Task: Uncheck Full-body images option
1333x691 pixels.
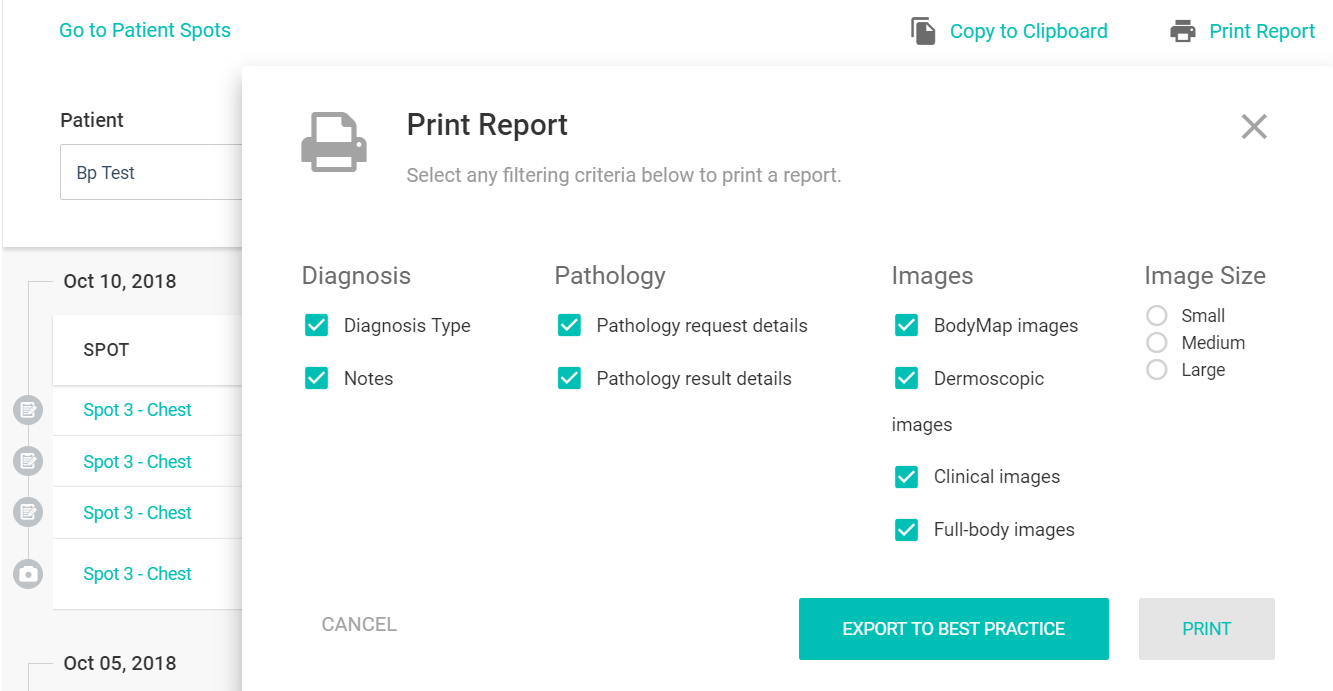Action: coord(907,530)
